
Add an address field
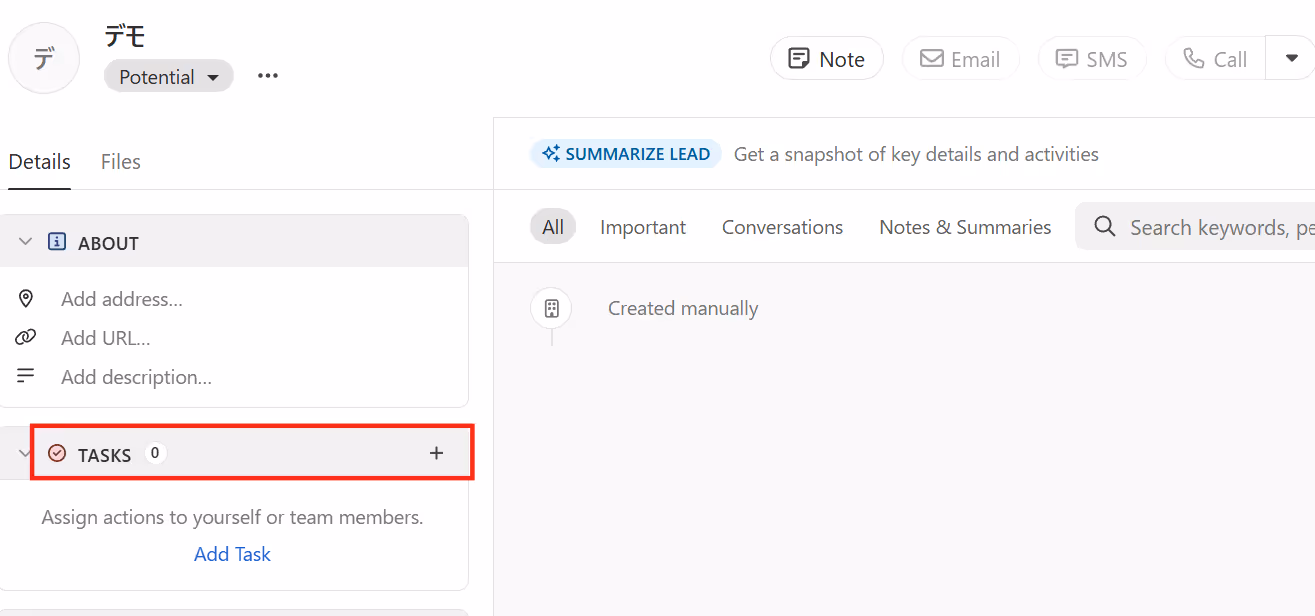click(122, 299)
